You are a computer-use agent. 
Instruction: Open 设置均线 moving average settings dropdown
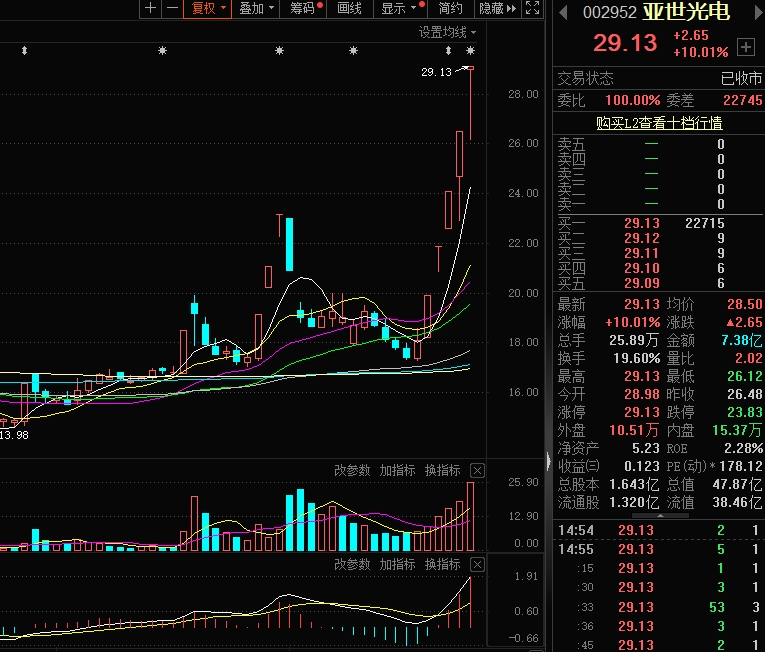point(447,32)
